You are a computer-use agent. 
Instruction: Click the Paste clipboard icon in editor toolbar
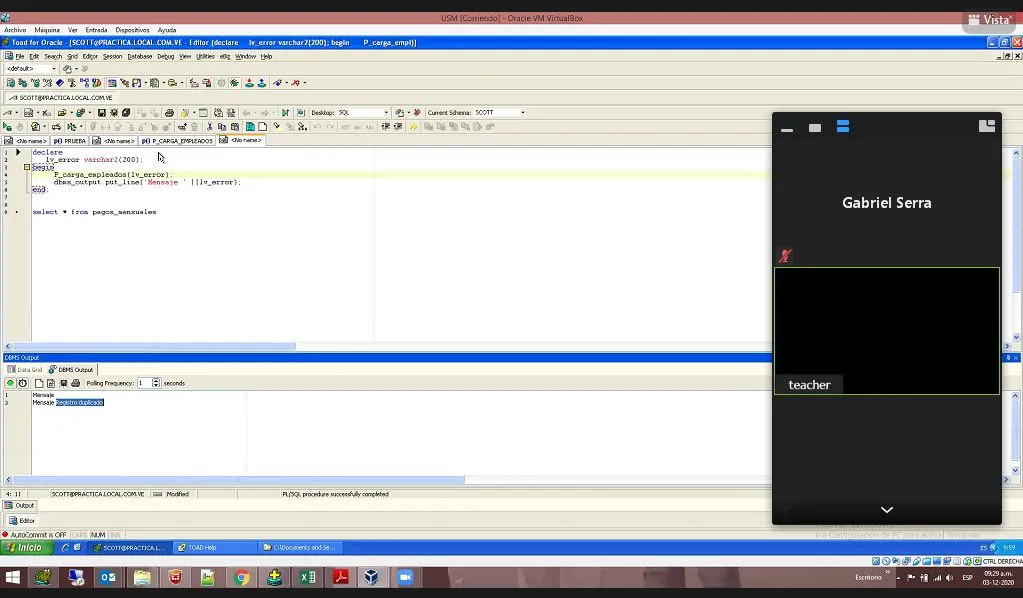[235, 127]
